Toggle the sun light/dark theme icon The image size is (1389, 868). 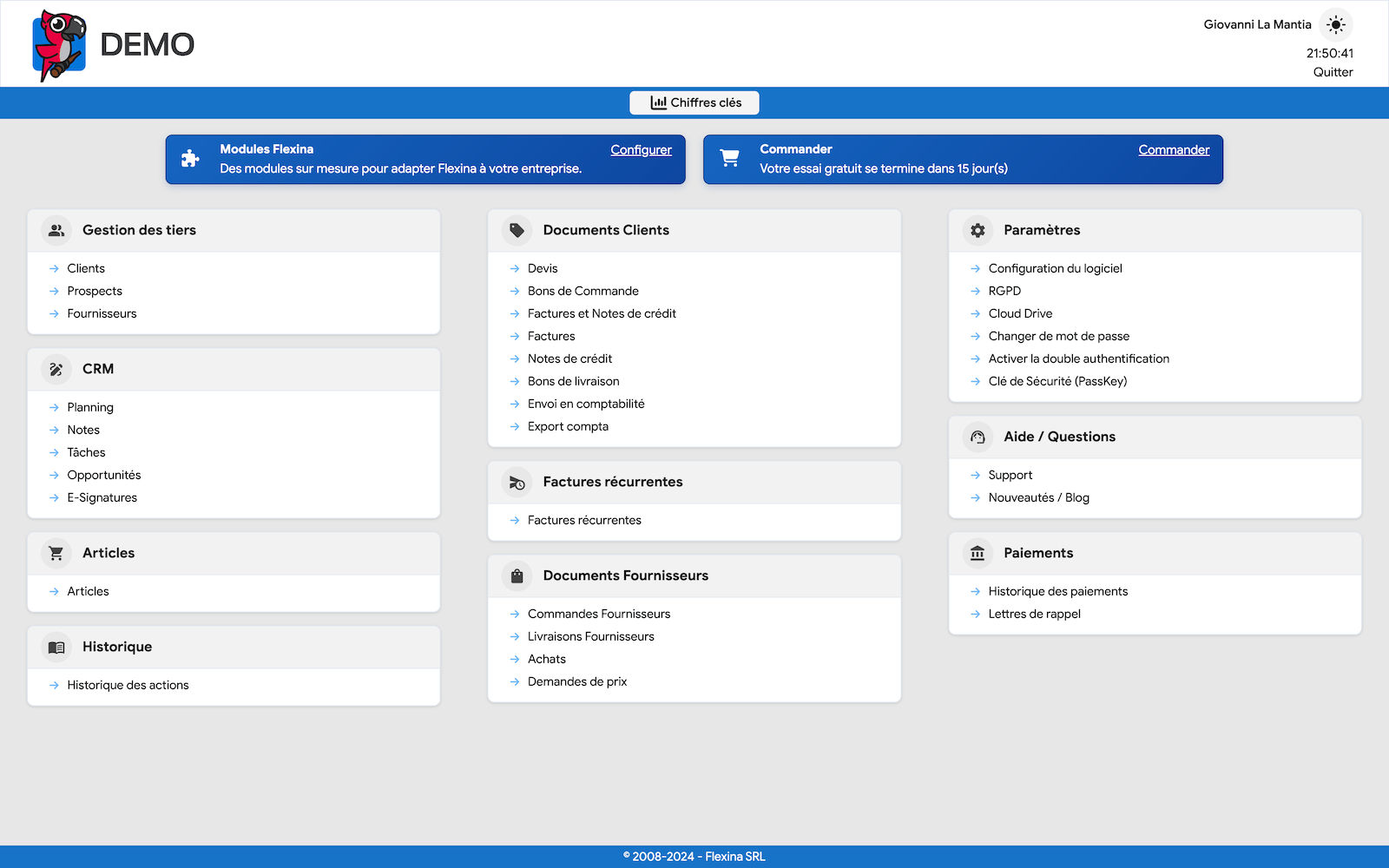tap(1336, 24)
